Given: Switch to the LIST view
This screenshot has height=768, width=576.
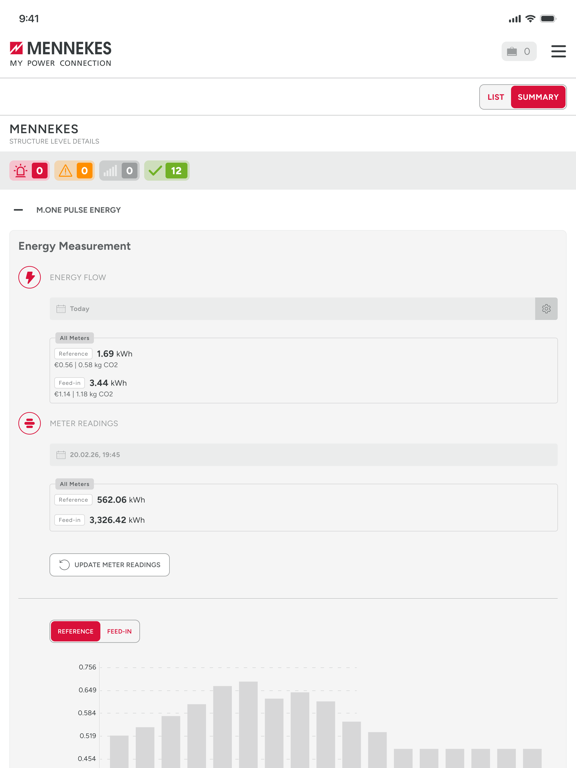Looking at the screenshot, I should click(x=496, y=97).
